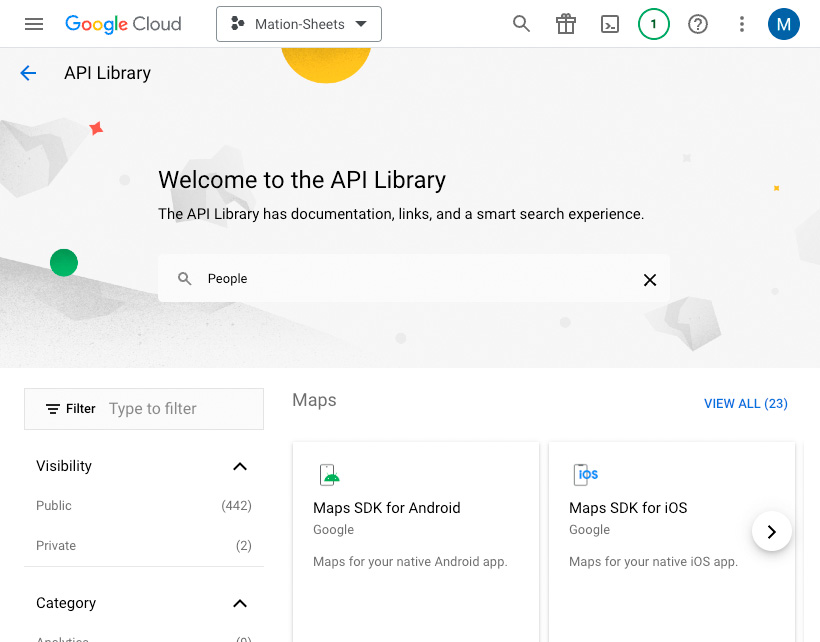The image size is (820, 642).
Task: Click the Private count (2)
Action: tap(244, 546)
